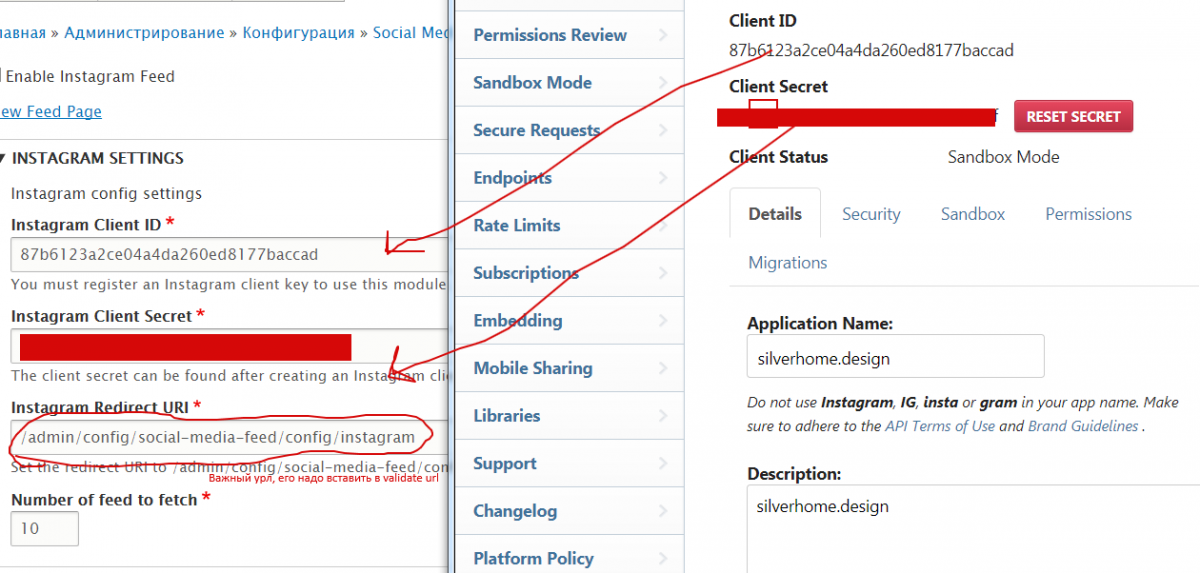This screenshot has height=573, width=1200.
Task: Click chevron arrow next to Platform Policy
Action: click(663, 558)
